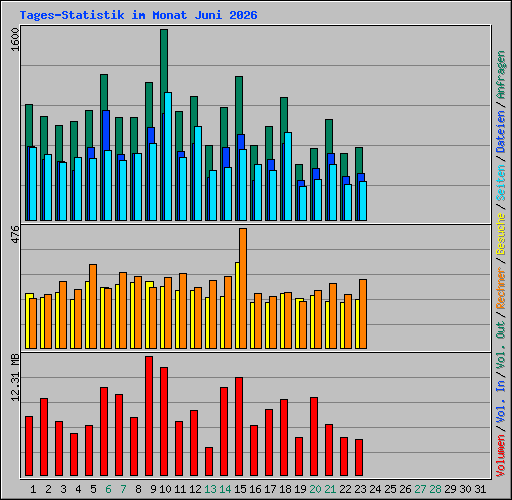The height and width of the screenshot is (500, 512).
Task: Click day label '15' on the x-axis
Action: (x=240, y=489)
